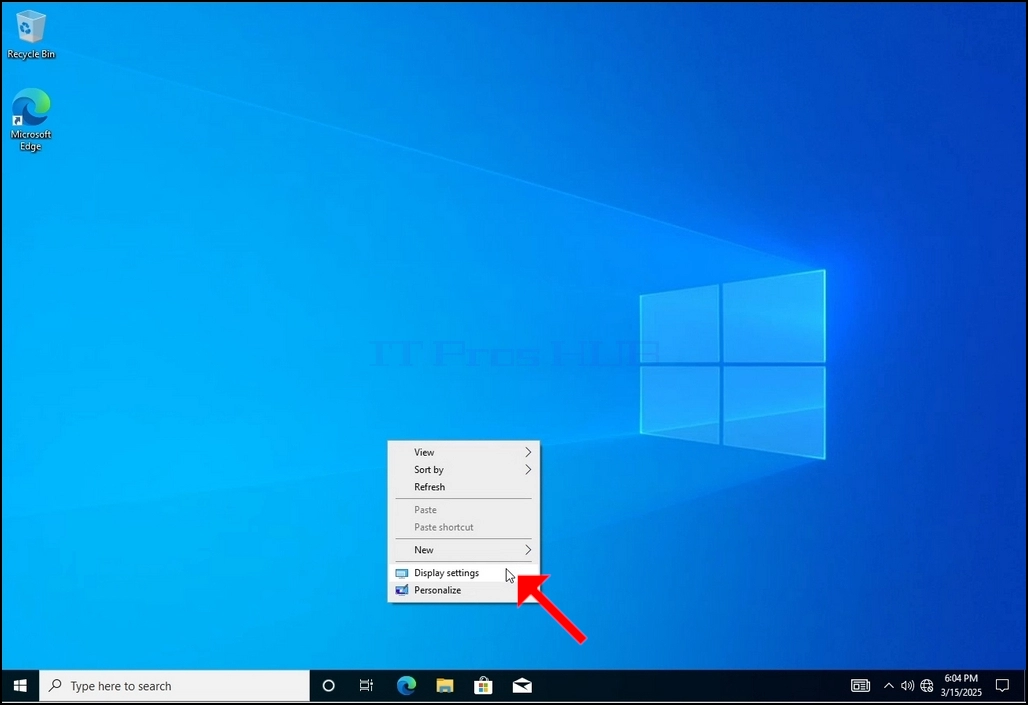The height and width of the screenshot is (705, 1028).
Task: Open the Action Center notifications icon
Action: point(1002,686)
